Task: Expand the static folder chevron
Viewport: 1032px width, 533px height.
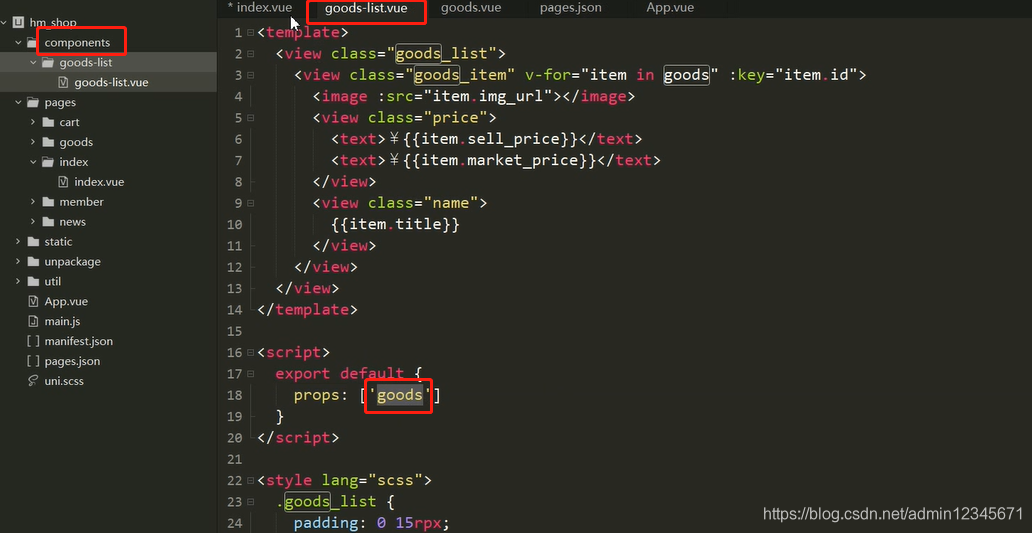Action: pos(18,241)
